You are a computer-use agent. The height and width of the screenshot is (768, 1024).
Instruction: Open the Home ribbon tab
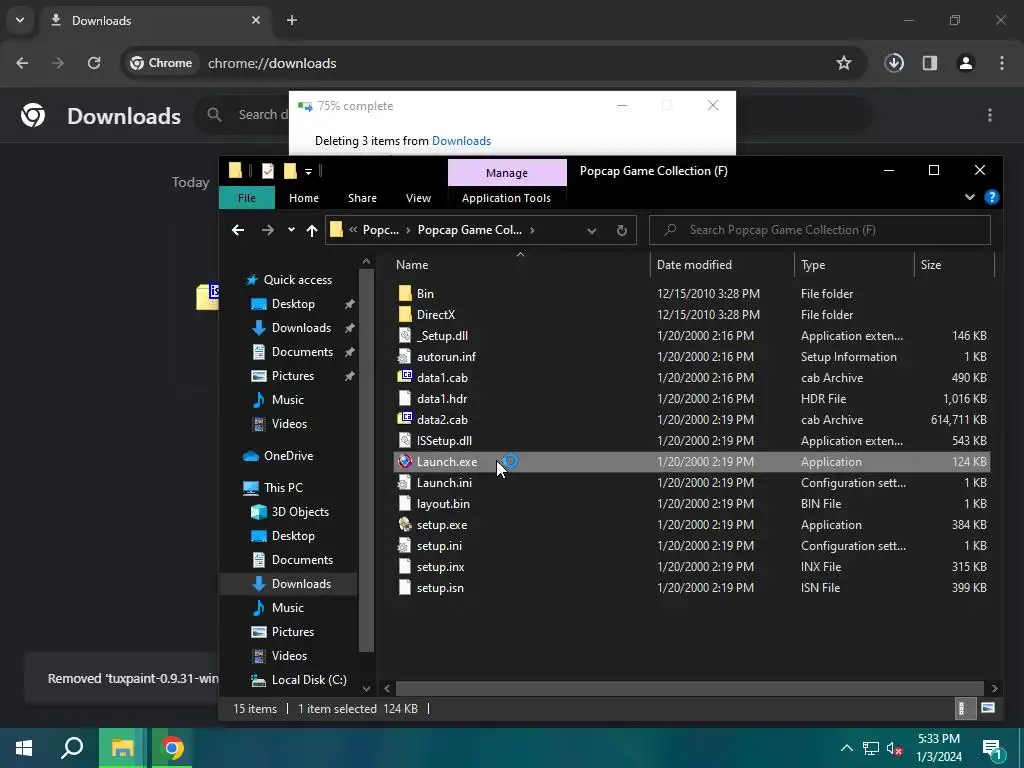coord(304,198)
